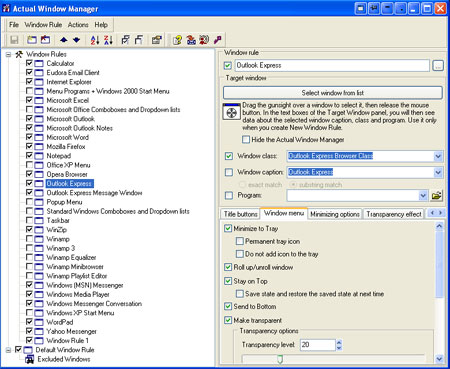Click the Window Rules root hammer icon
This screenshot has width=450, height=369.
(x=19, y=54)
